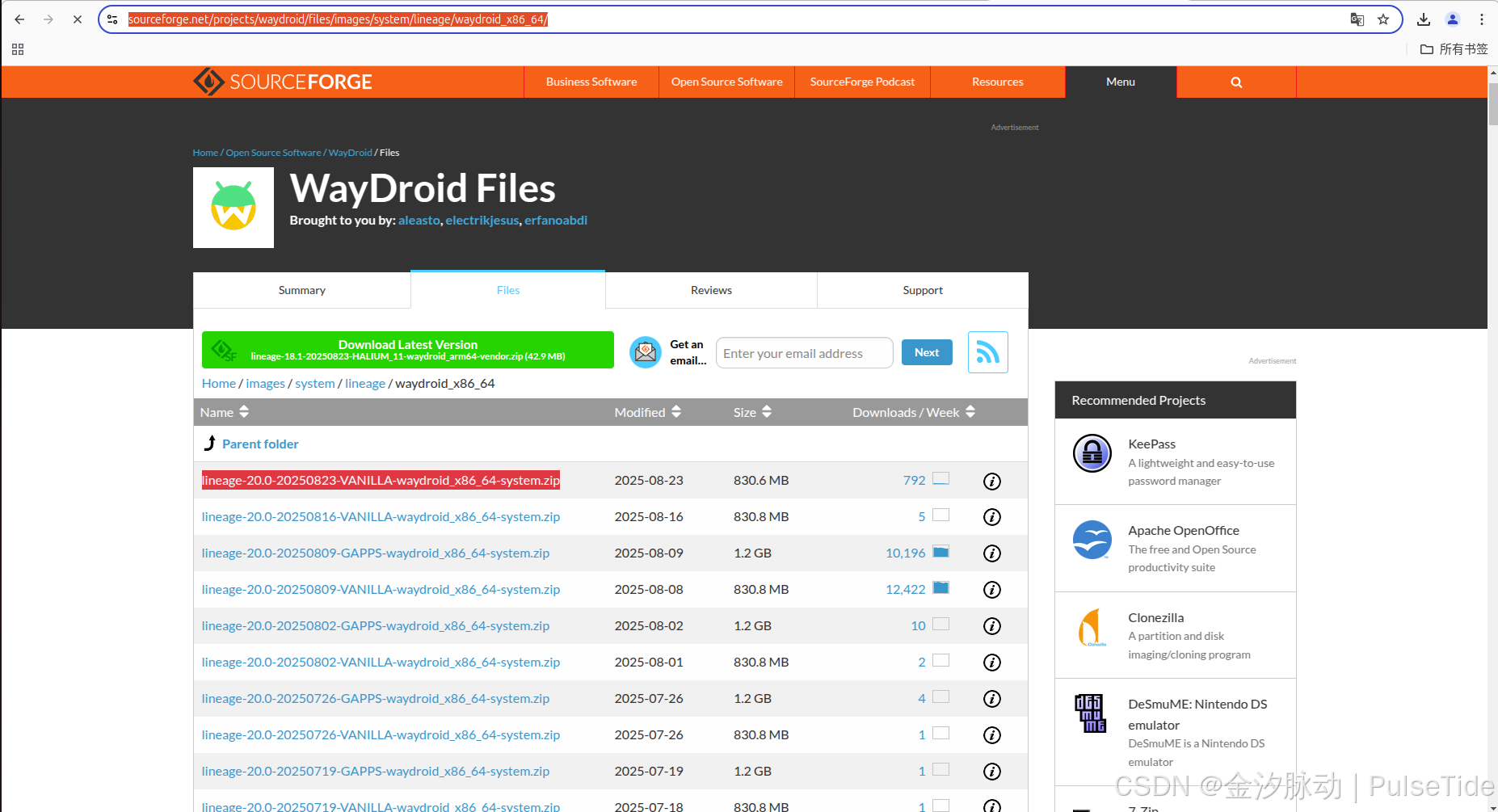Select the Files tab
The height and width of the screenshot is (812, 1498).
coord(508,290)
